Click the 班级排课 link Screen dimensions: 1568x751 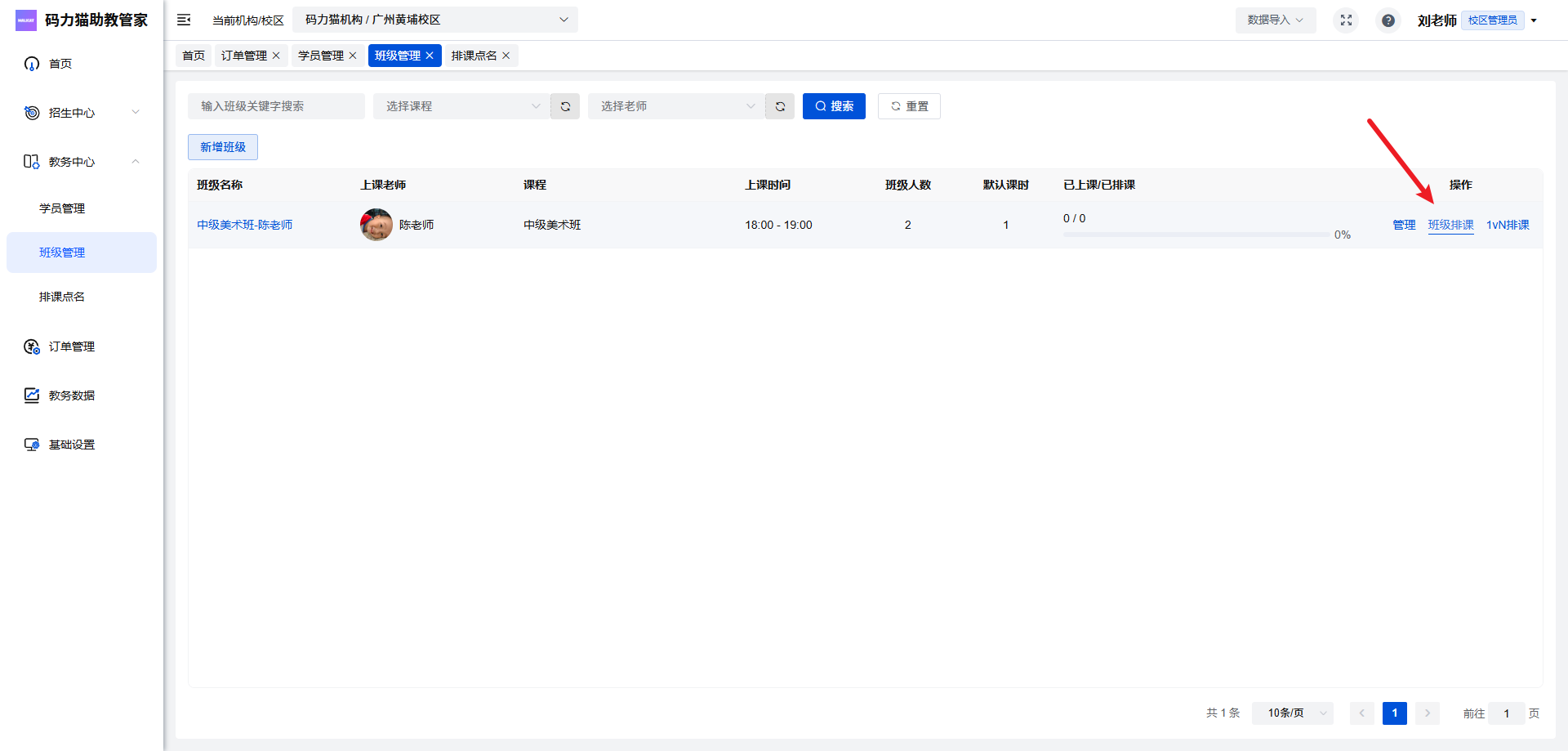[x=1450, y=225]
